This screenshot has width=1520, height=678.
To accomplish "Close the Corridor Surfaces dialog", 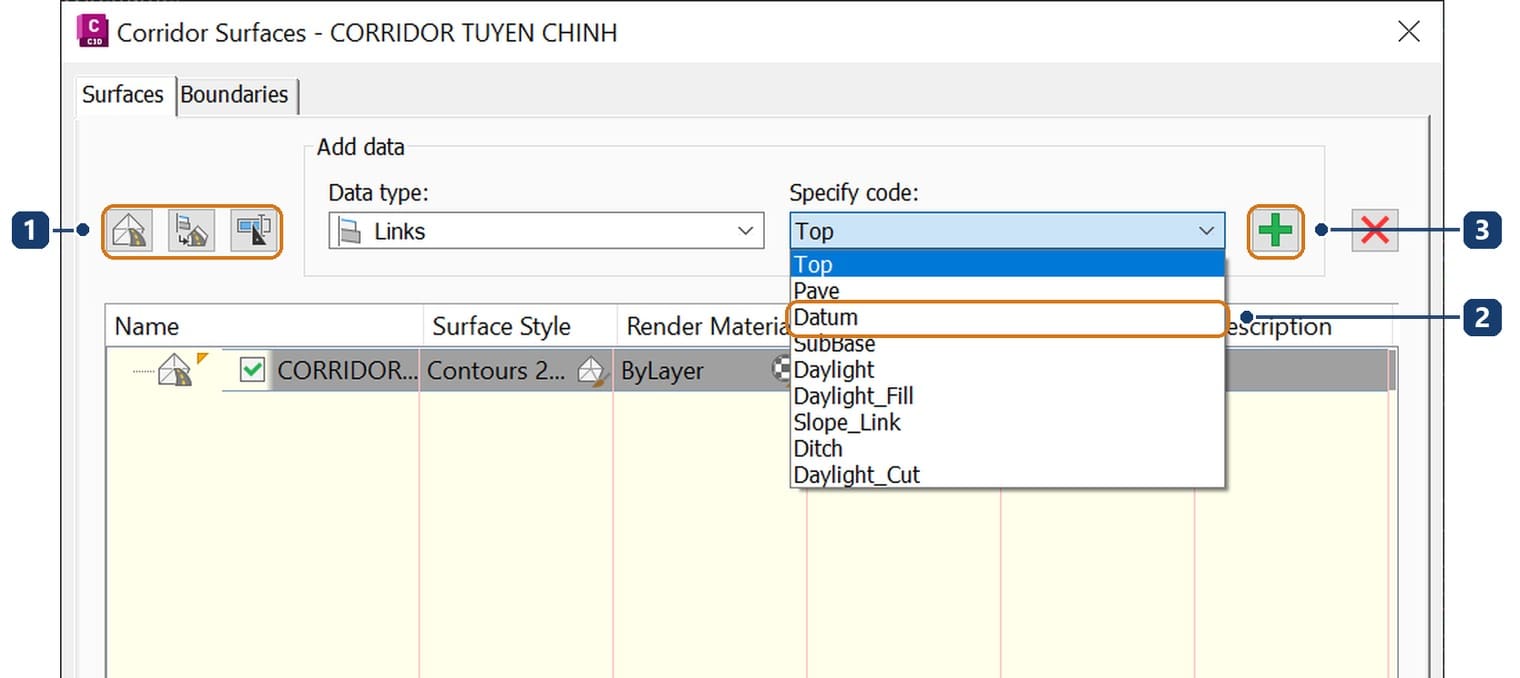I will click(x=1409, y=32).
